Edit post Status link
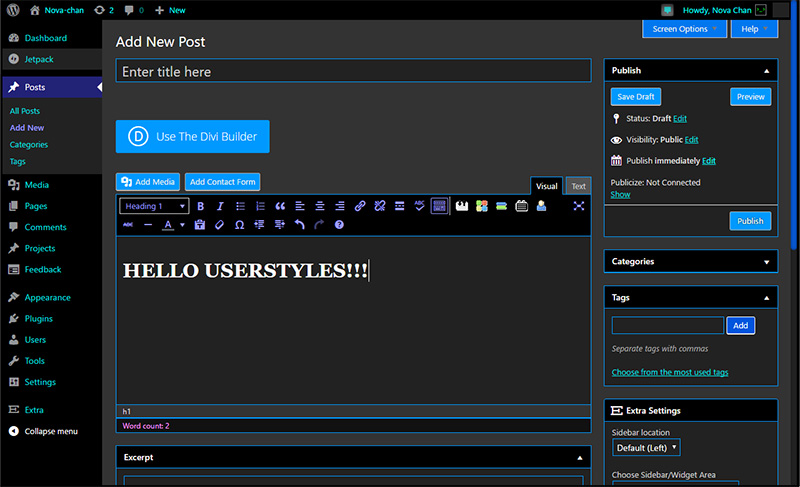The height and width of the screenshot is (487, 800). (x=680, y=119)
